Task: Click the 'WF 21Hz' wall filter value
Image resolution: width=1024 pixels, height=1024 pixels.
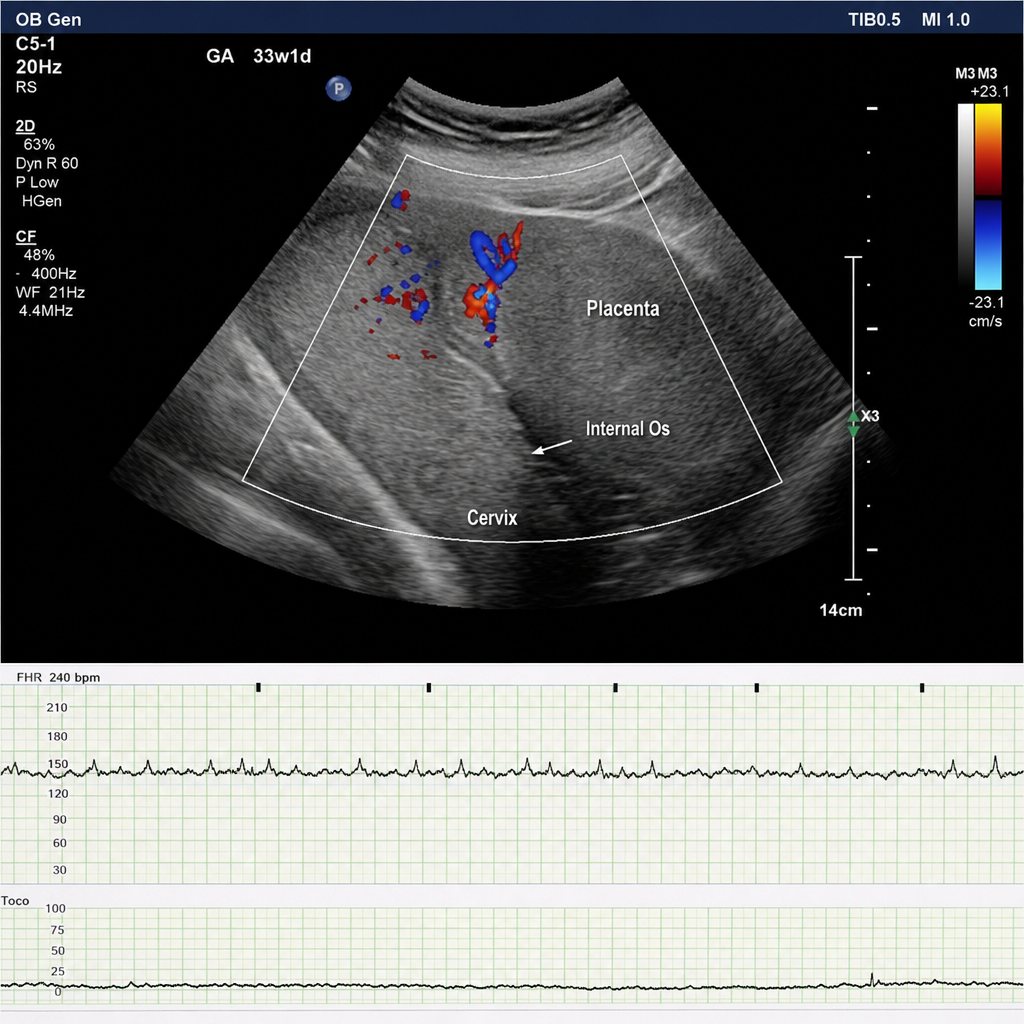Action: (50, 293)
